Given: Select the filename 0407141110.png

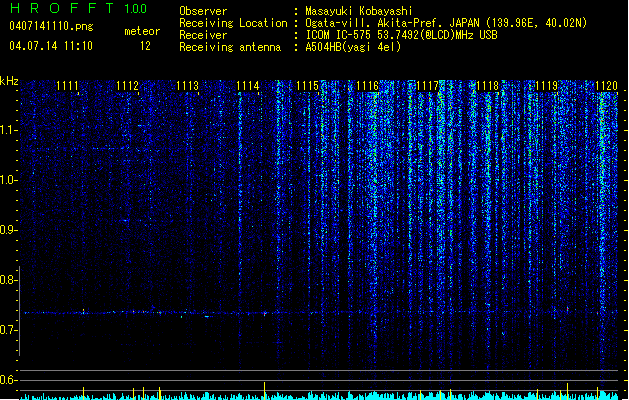Looking at the screenshot, I should click(51, 26).
